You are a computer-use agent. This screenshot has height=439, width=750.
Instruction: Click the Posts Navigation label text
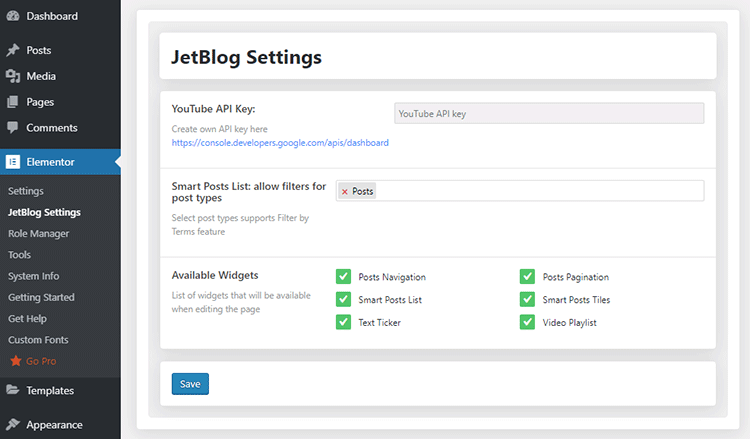coord(392,277)
